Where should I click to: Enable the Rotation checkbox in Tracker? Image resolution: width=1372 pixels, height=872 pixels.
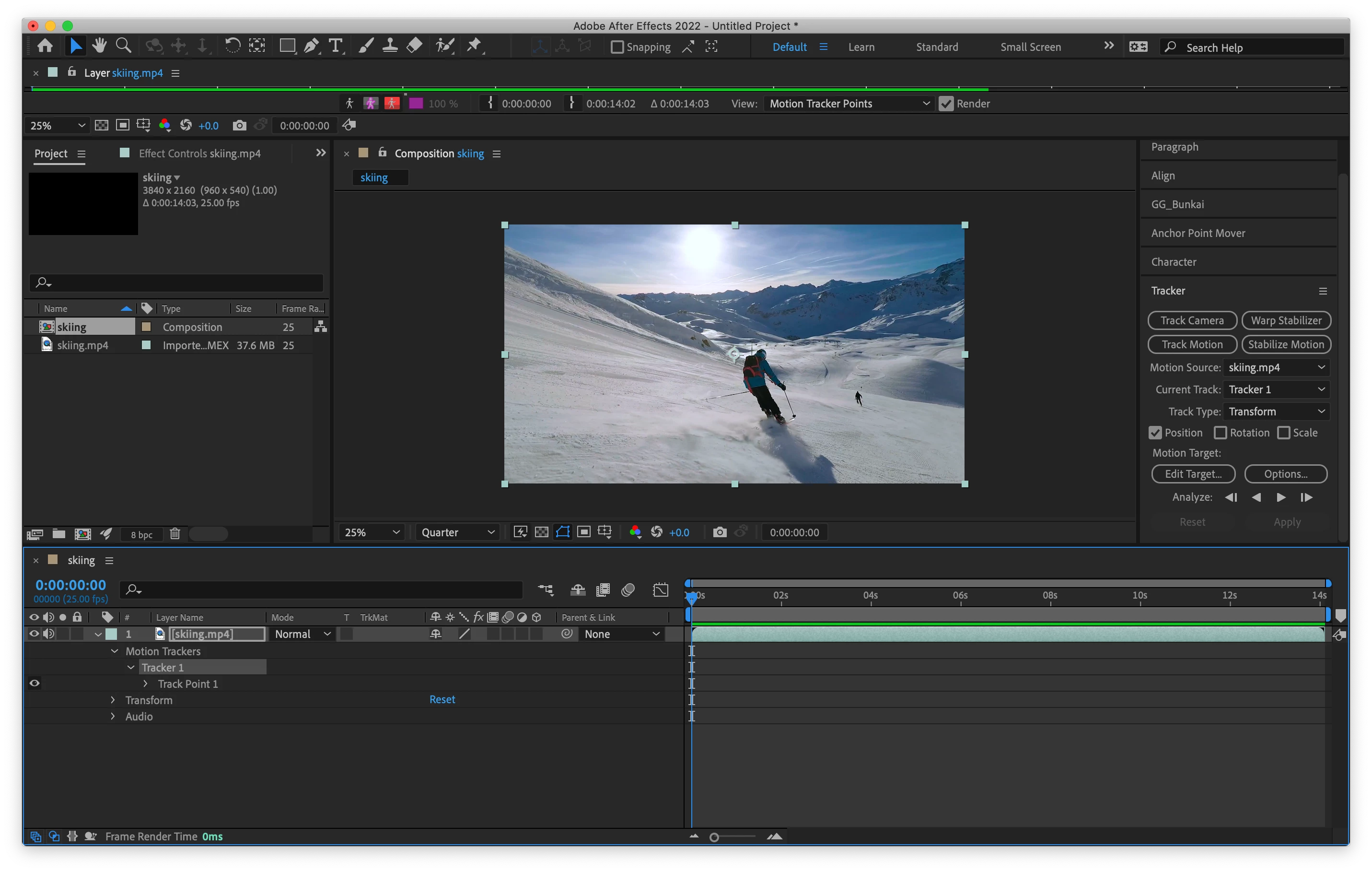click(1221, 433)
